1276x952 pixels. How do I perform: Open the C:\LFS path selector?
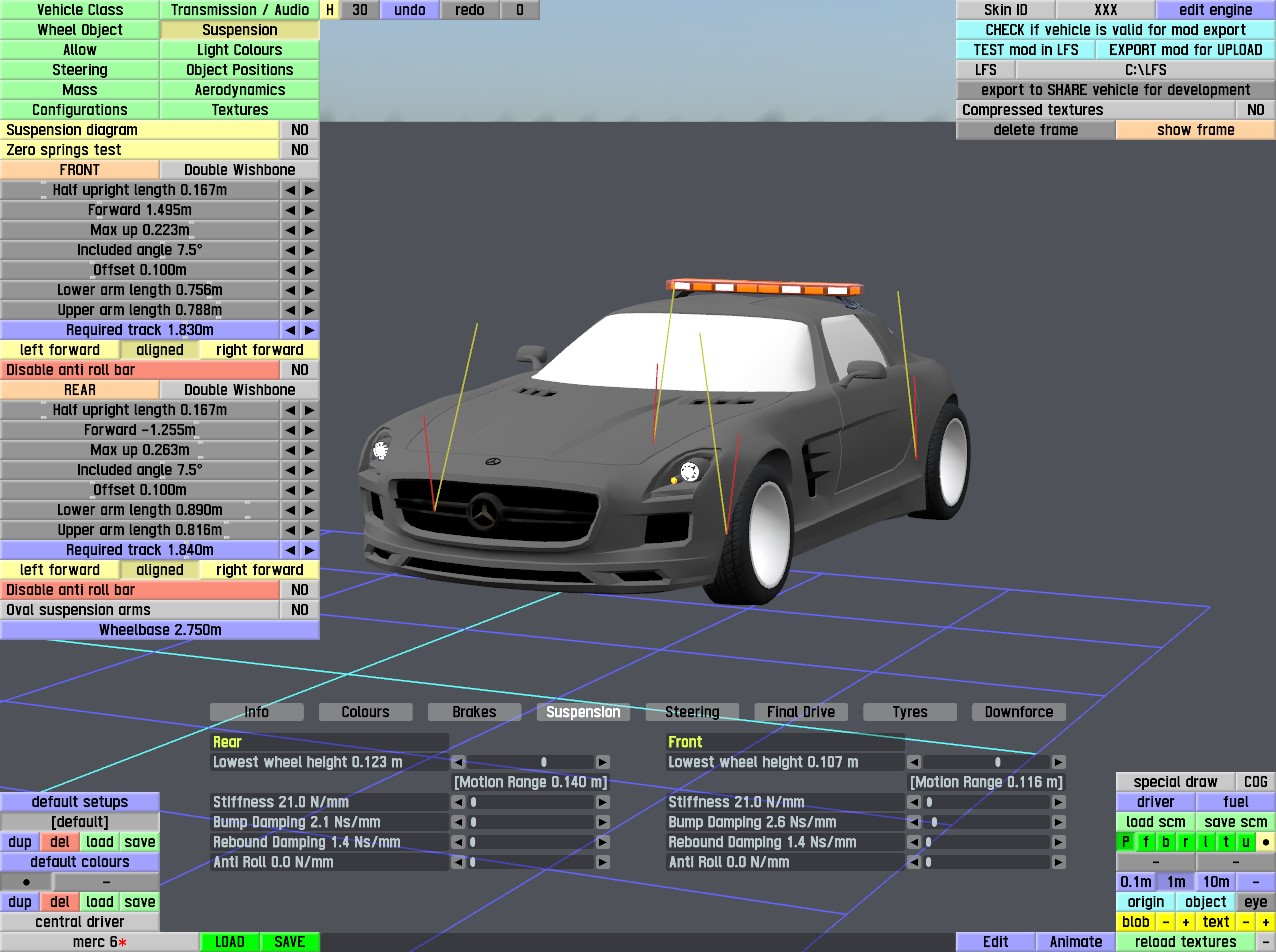(1145, 70)
